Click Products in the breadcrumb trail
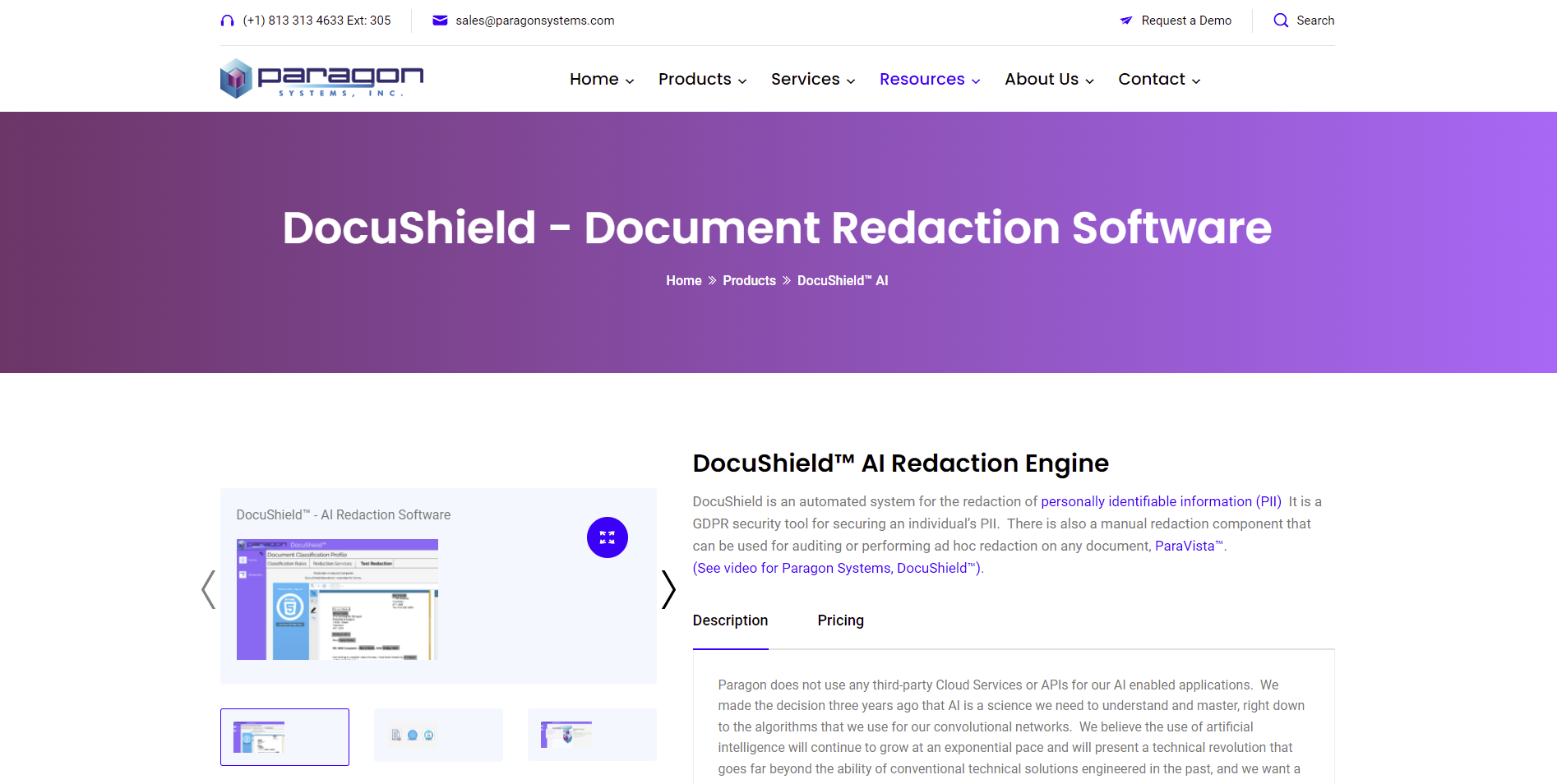This screenshot has width=1557, height=784. [x=749, y=280]
